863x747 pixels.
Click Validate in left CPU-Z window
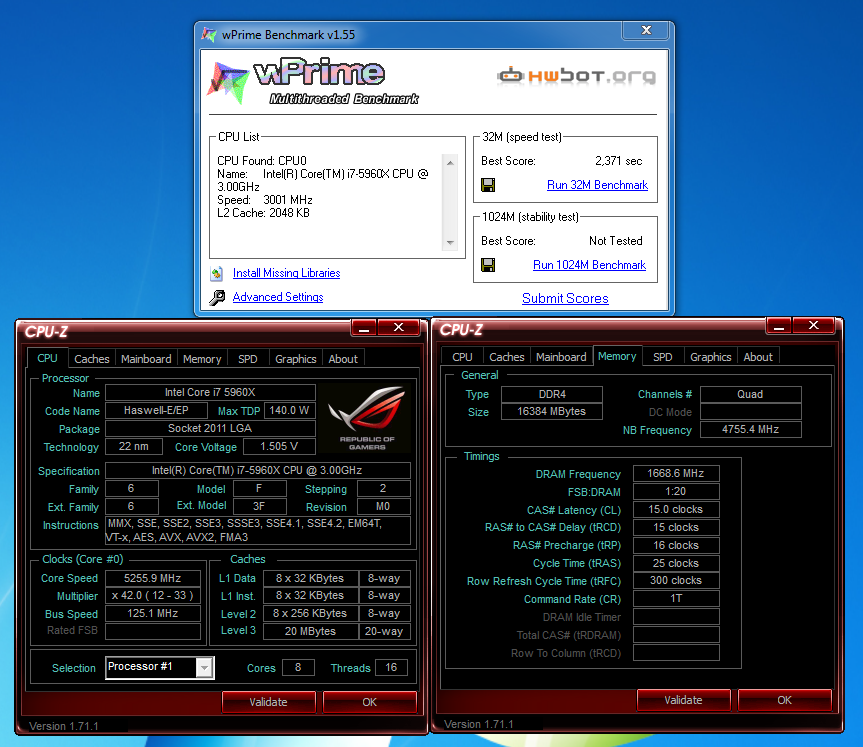[x=269, y=702]
